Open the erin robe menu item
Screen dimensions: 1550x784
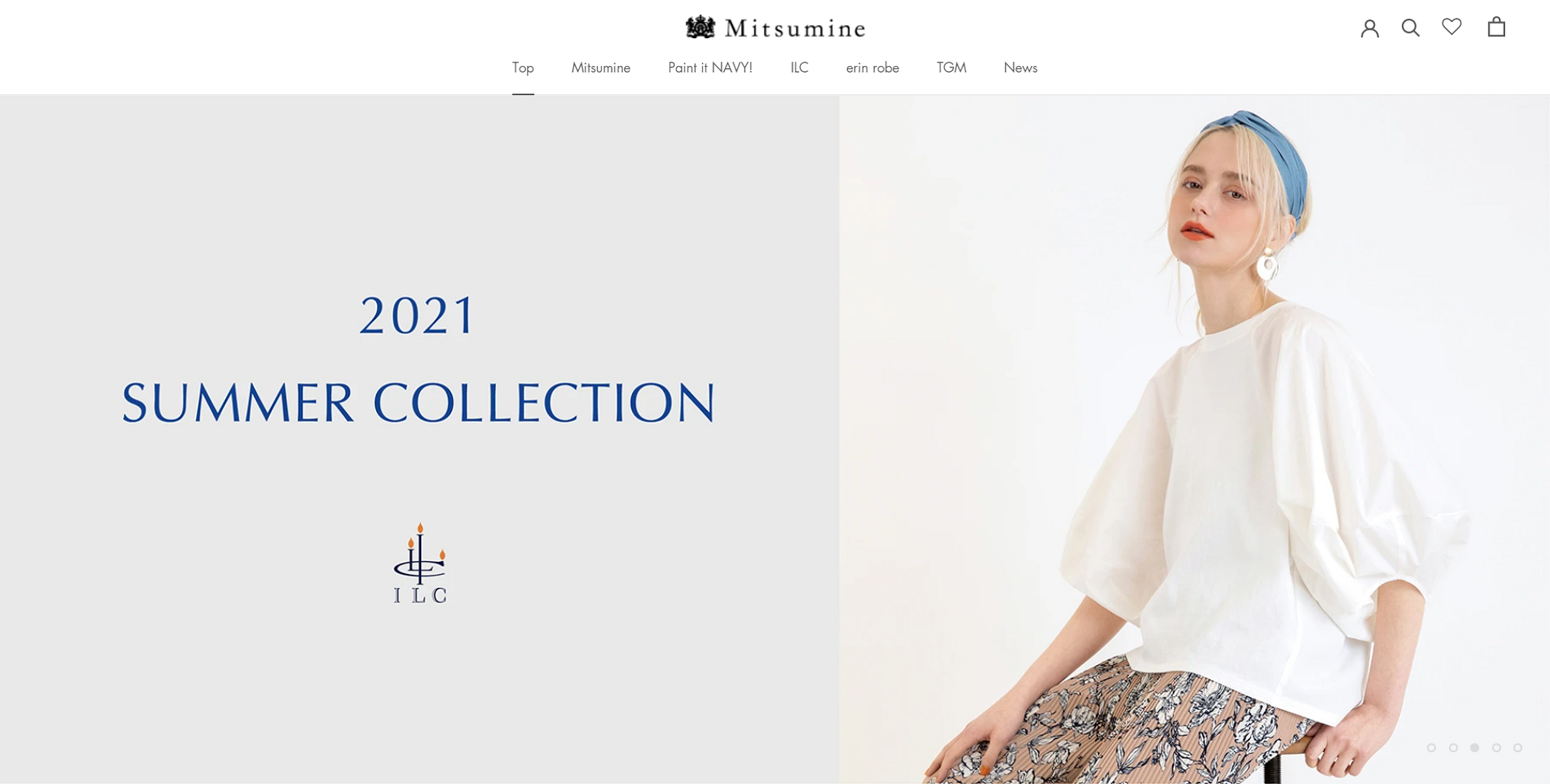pyautogui.click(x=872, y=68)
